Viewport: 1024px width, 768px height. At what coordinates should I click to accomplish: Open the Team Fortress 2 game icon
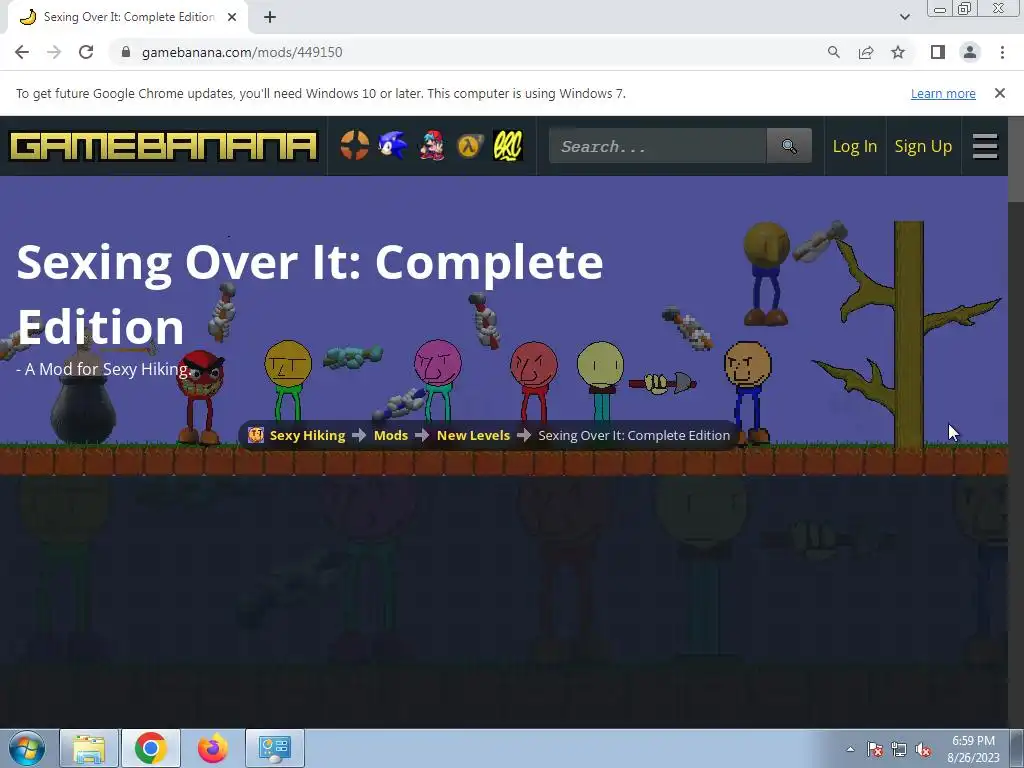[x=355, y=145]
